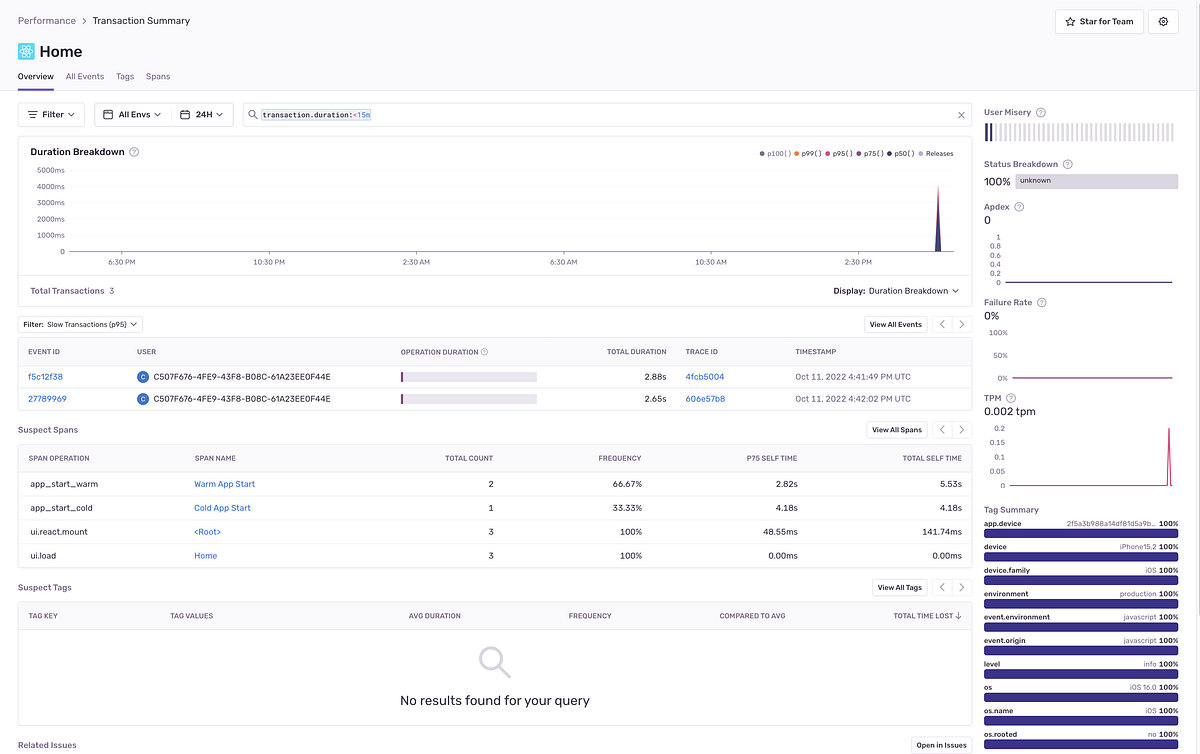Image resolution: width=1200 pixels, height=754 pixels.
Task: Click Star for Team button
Action: click(1099, 21)
